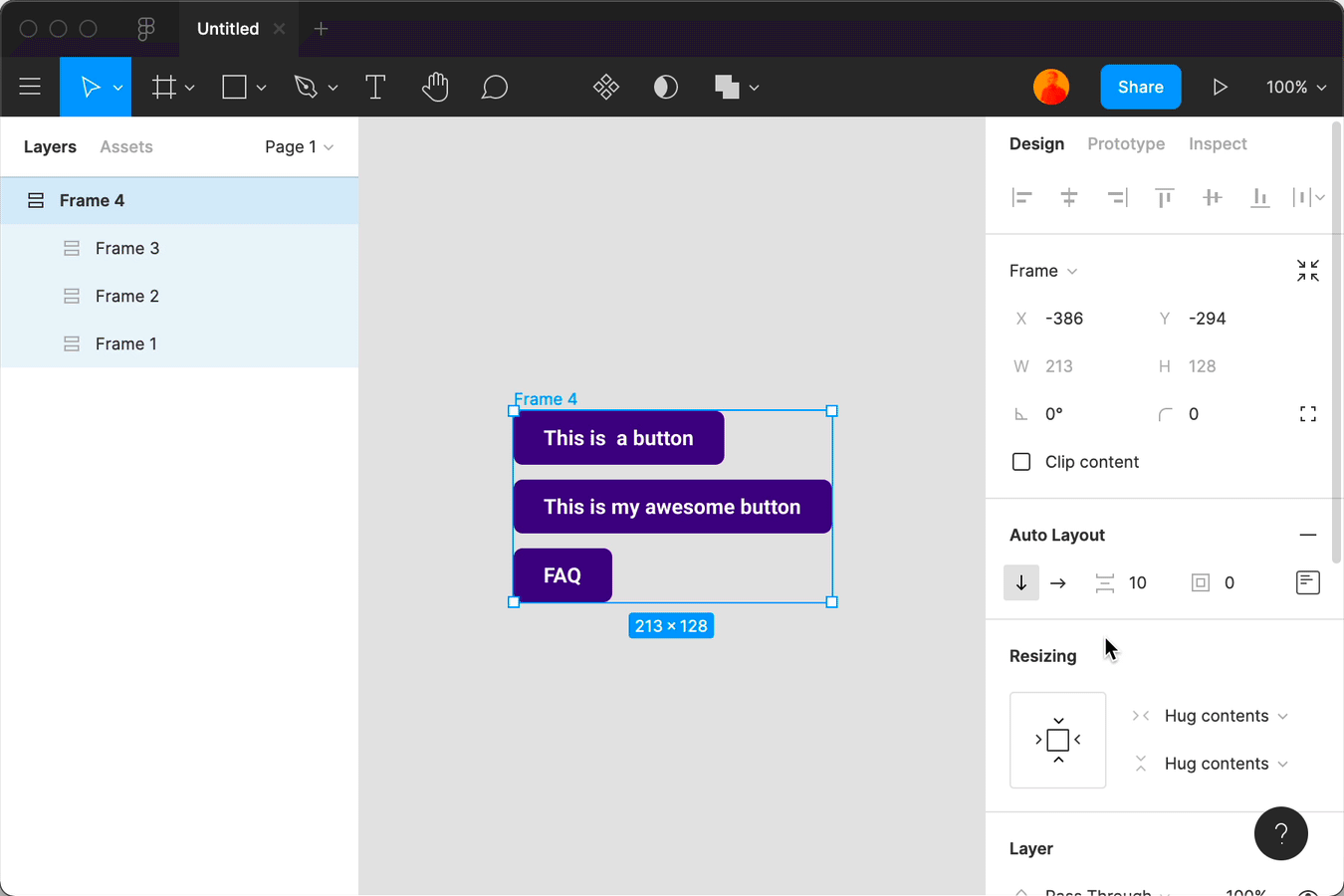The height and width of the screenshot is (896, 1344).
Task: Click the mask contrast icon
Action: pyautogui.click(x=666, y=88)
